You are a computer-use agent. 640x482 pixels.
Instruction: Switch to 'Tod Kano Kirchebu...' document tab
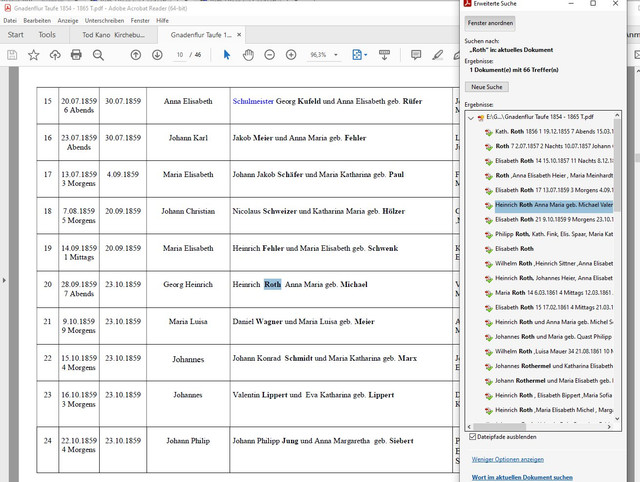click(x=113, y=35)
